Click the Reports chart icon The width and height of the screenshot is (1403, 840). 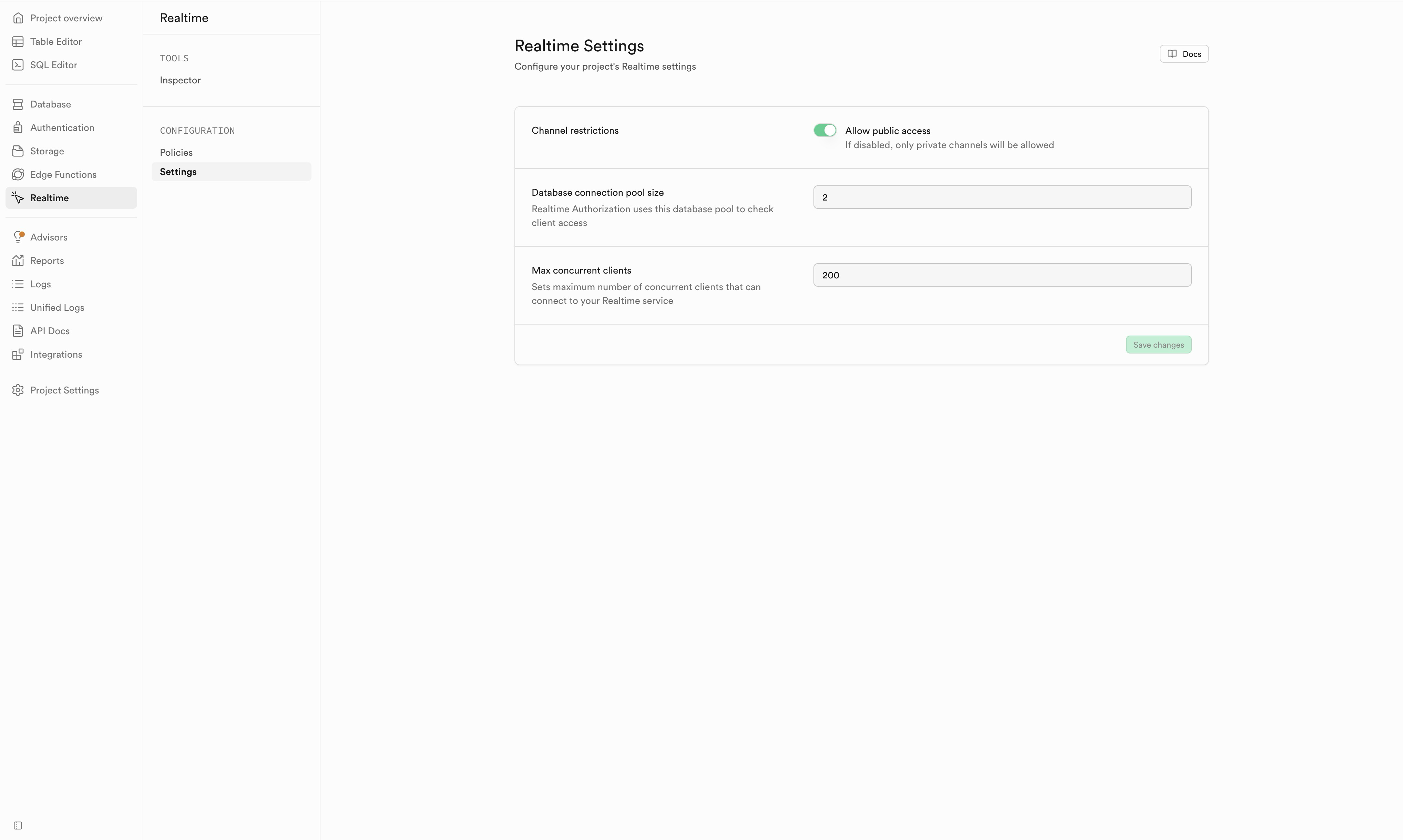pos(18,260)
